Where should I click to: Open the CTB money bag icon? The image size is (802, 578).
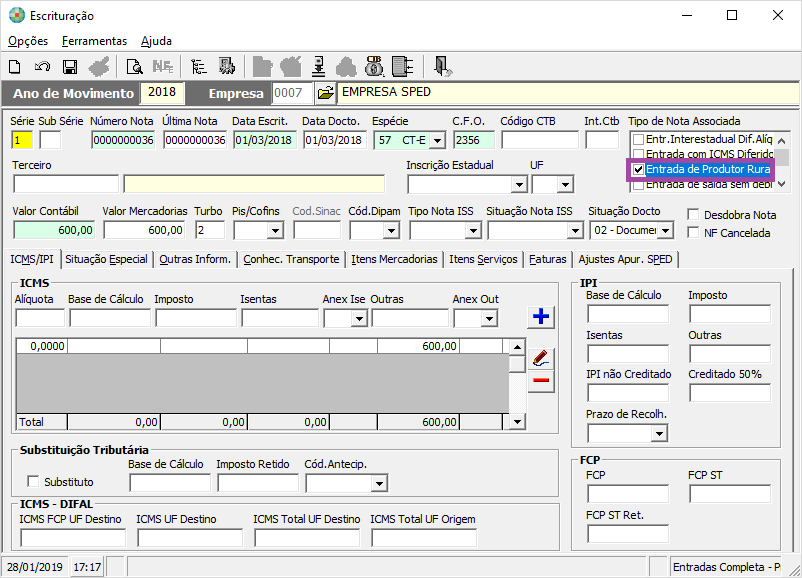(x=374, y=66)
